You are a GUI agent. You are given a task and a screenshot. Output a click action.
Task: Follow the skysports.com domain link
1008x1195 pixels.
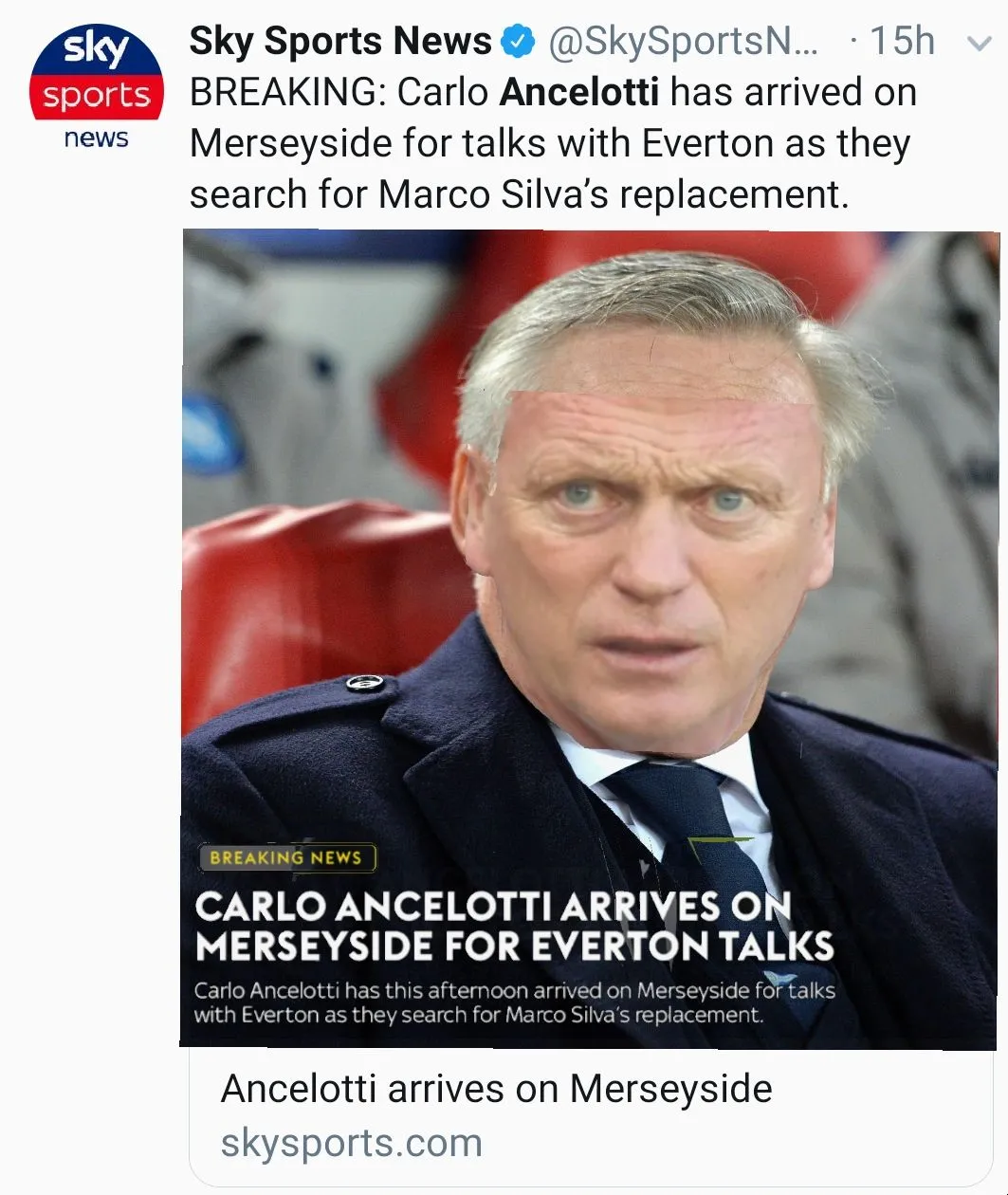coord(352,1143)
